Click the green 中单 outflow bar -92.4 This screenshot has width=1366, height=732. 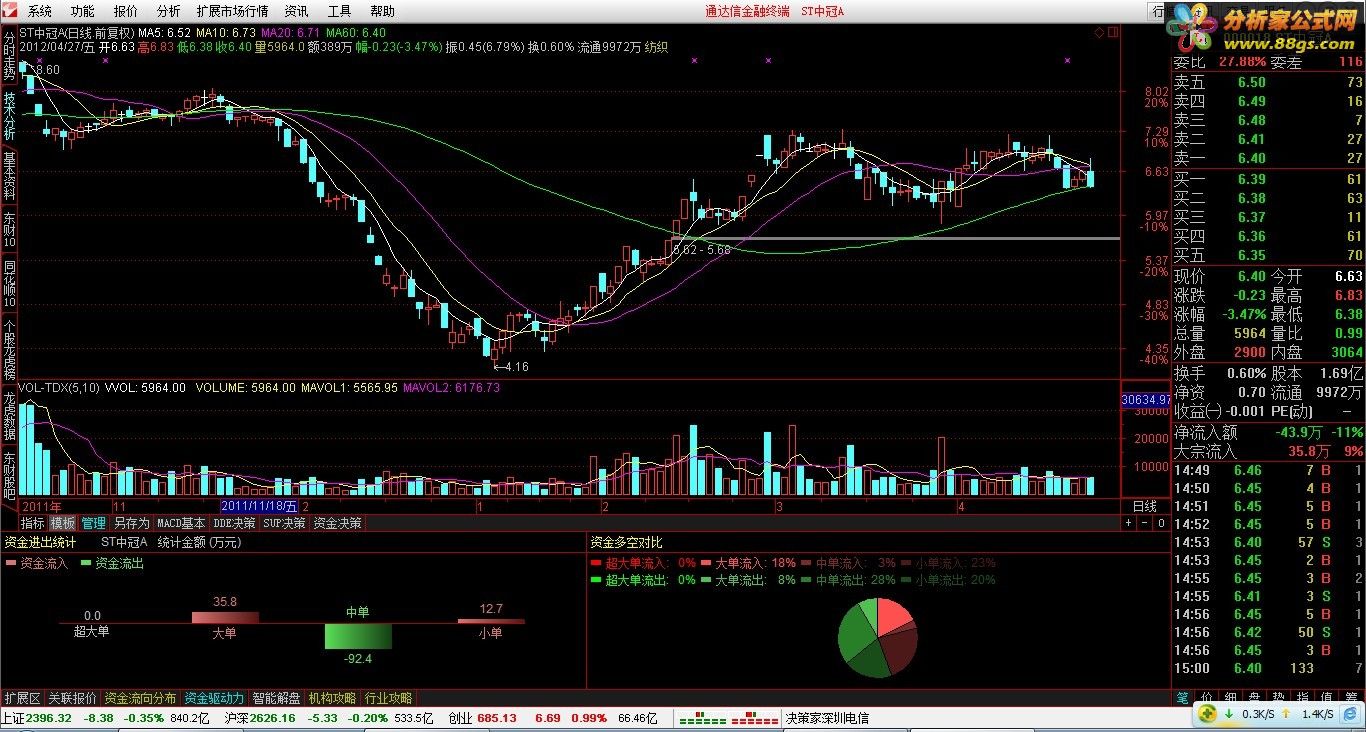[x=358, y=637]
